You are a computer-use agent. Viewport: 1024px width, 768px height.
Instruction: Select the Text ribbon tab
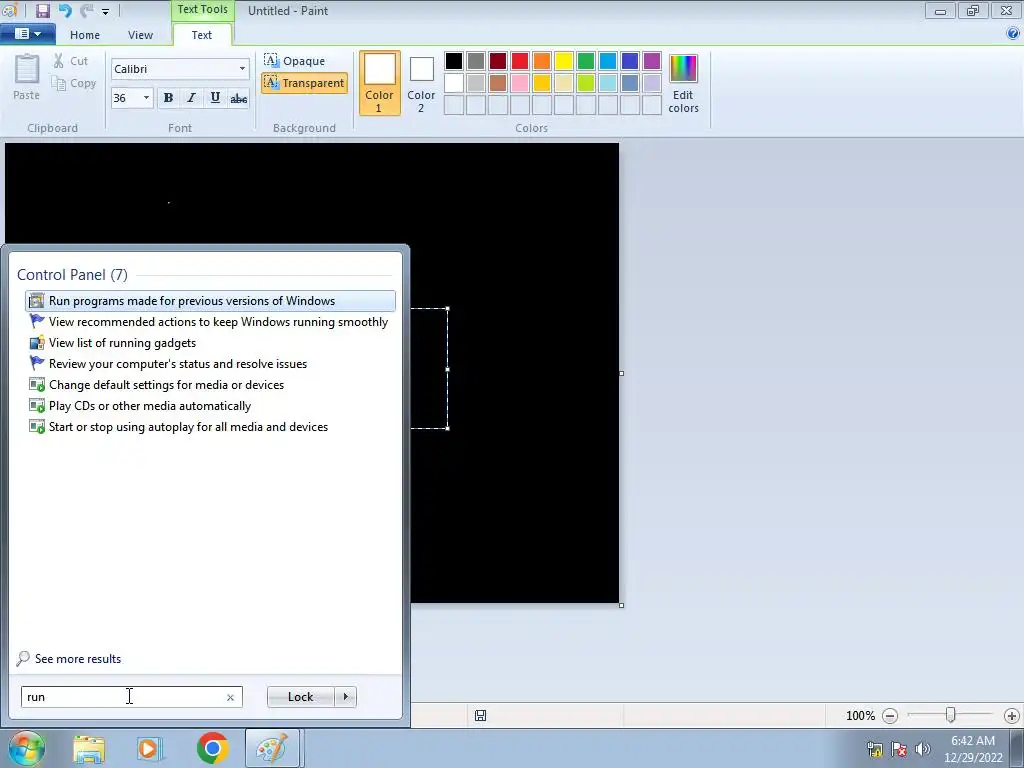coord(201,35)
